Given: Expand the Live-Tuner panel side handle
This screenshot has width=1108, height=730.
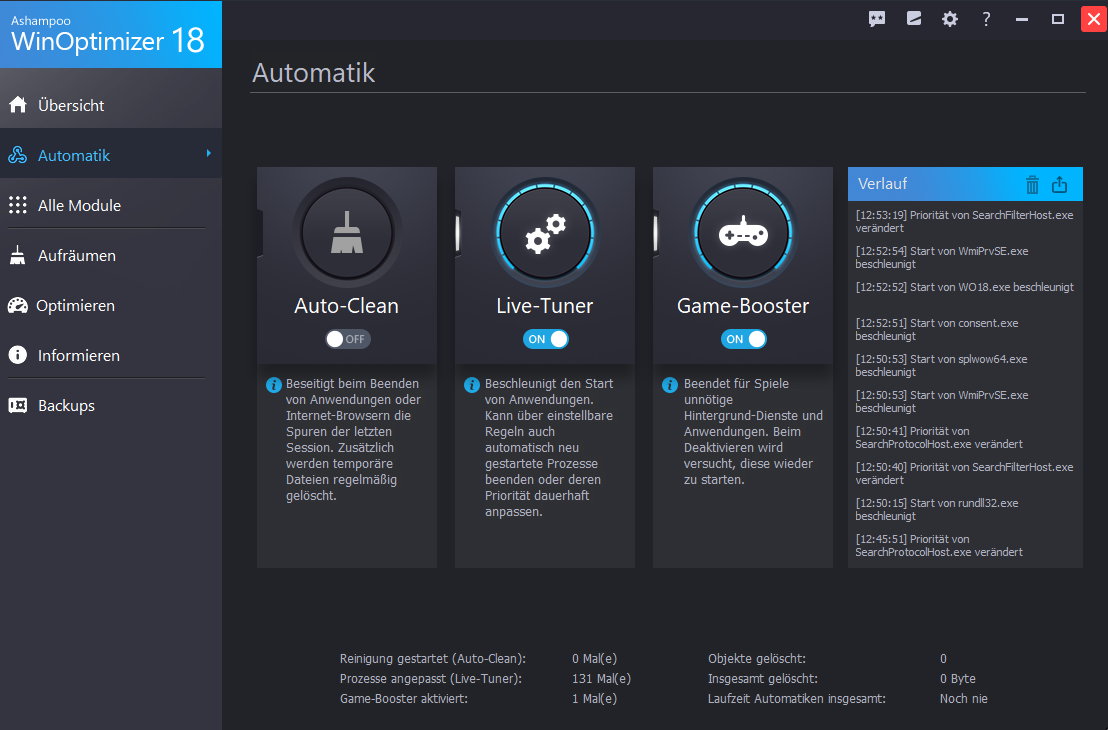Looking at the screenshot, I should pyautogui.click(x=458, y=229).
